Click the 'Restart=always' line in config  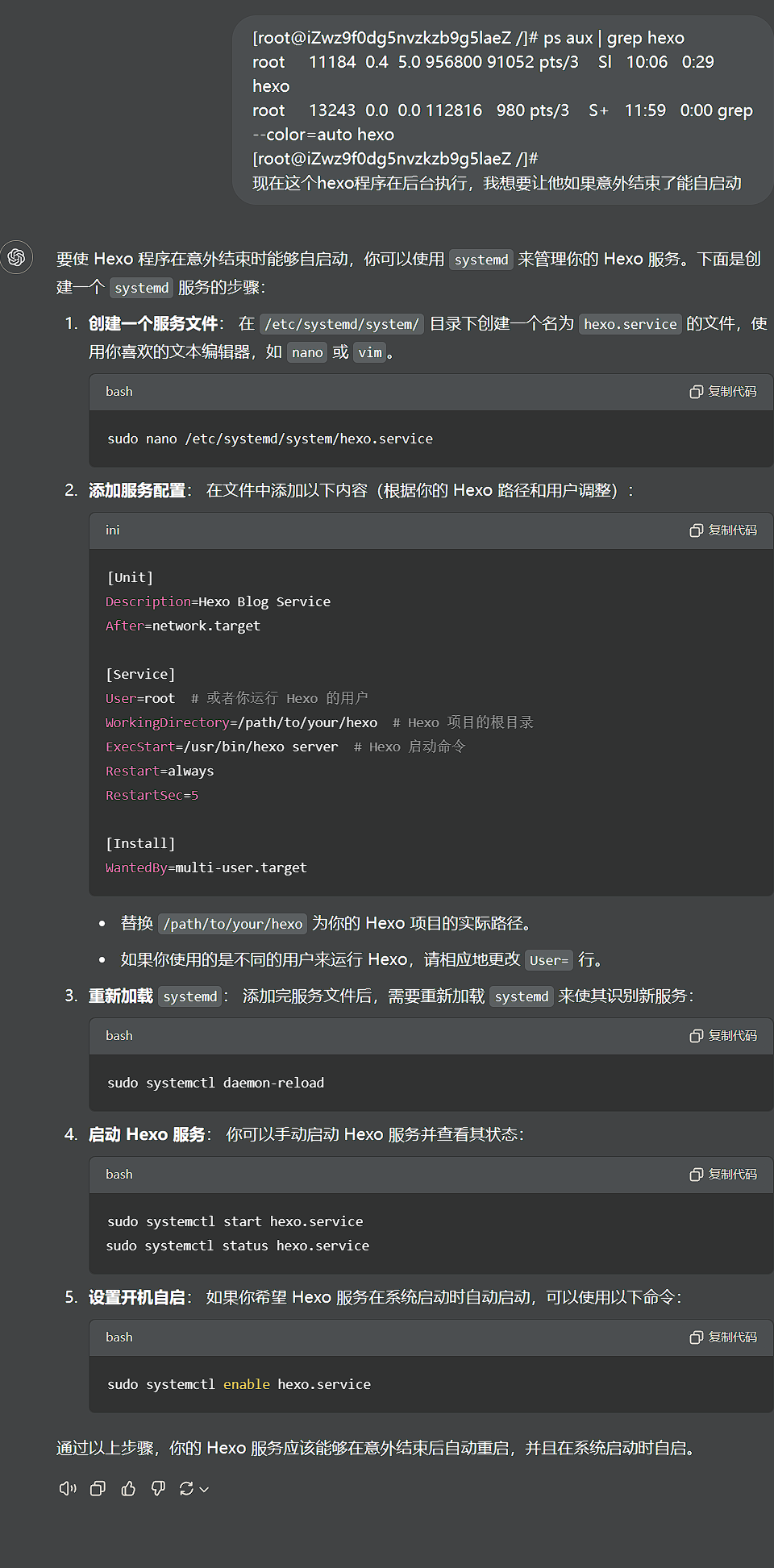[x=160, y=771]
